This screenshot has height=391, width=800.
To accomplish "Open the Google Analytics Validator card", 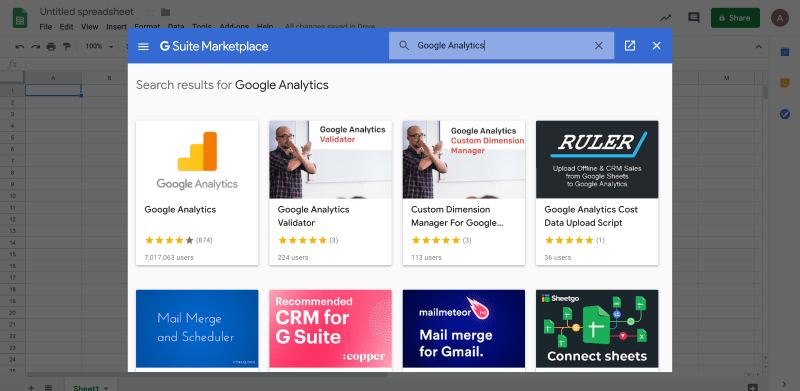I will point(331,193).
